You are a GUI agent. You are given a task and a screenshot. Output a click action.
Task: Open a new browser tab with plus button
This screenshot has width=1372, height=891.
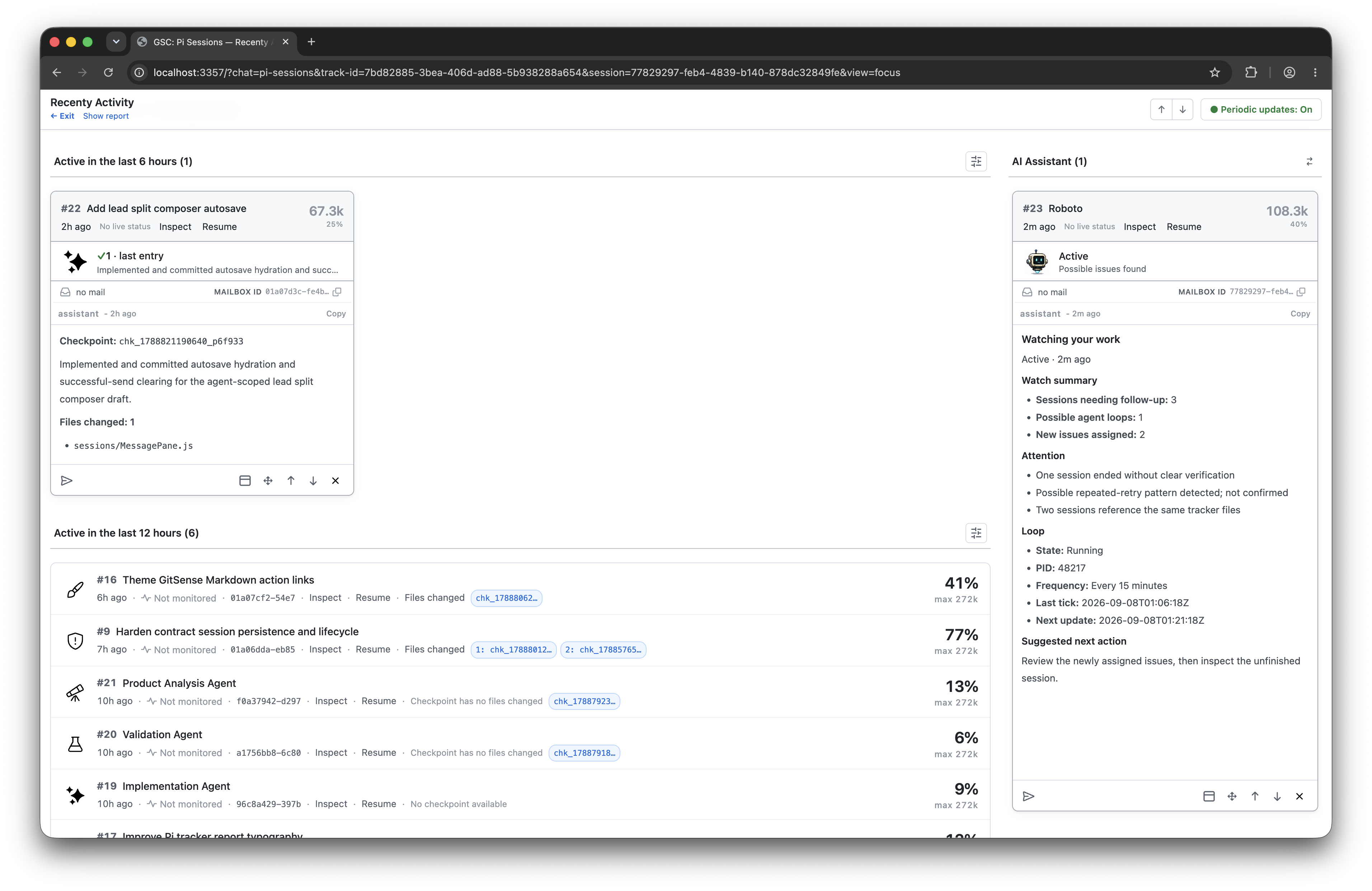click(311, 42)
